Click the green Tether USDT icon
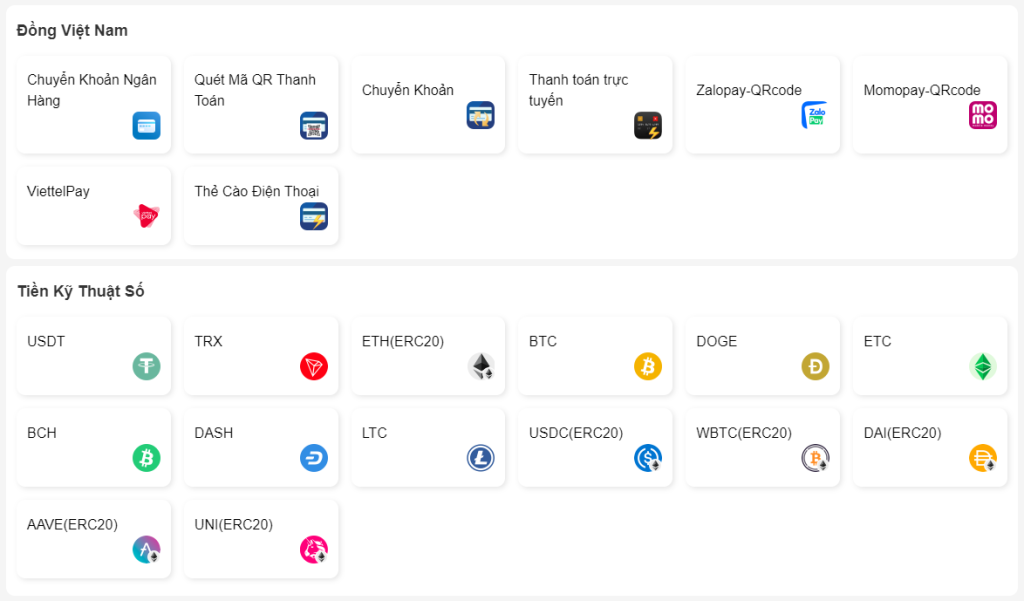 (146, 366)
